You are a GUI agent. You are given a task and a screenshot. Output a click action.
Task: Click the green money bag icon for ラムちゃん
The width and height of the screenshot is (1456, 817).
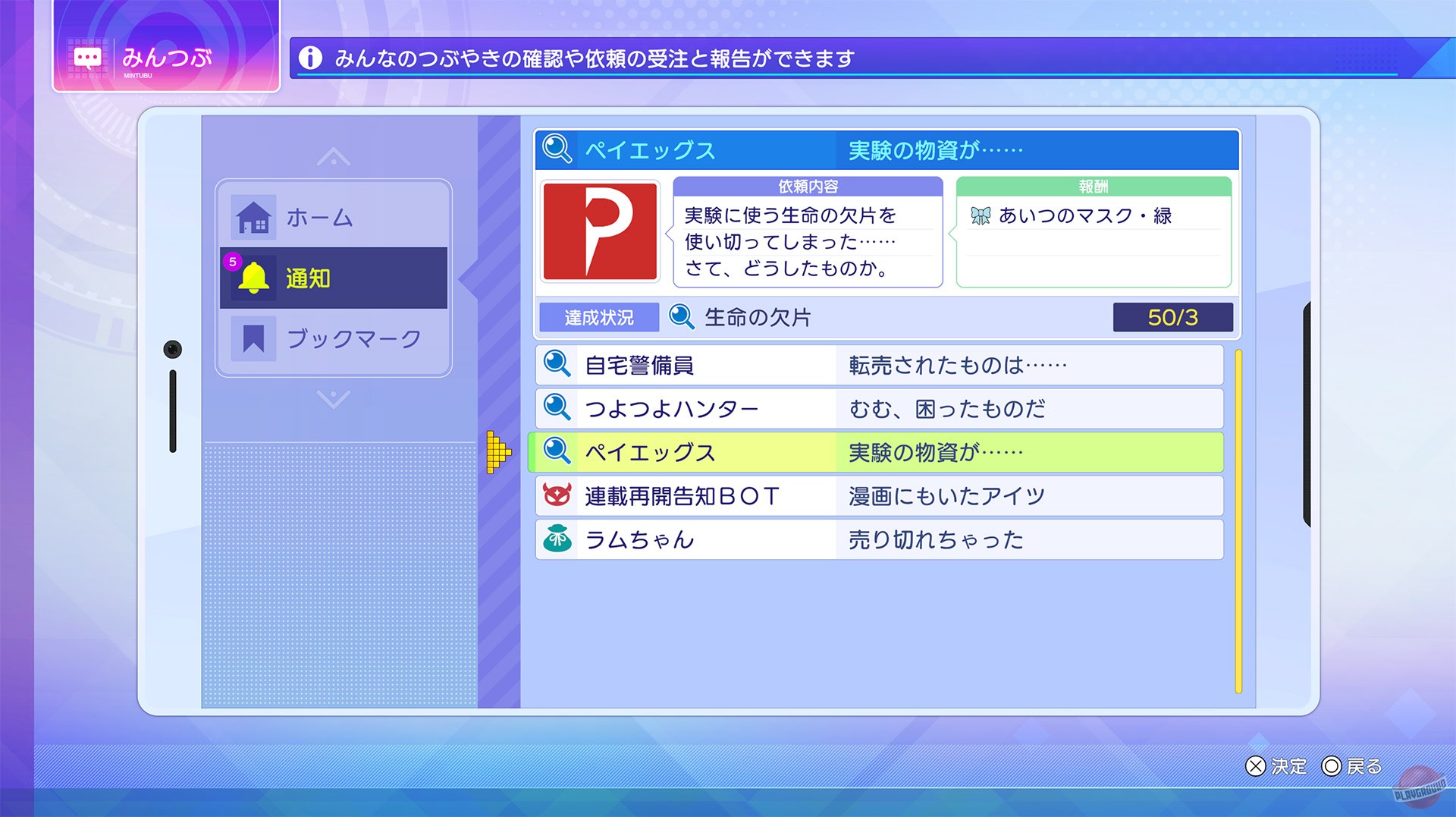click(x=557, y=539)
